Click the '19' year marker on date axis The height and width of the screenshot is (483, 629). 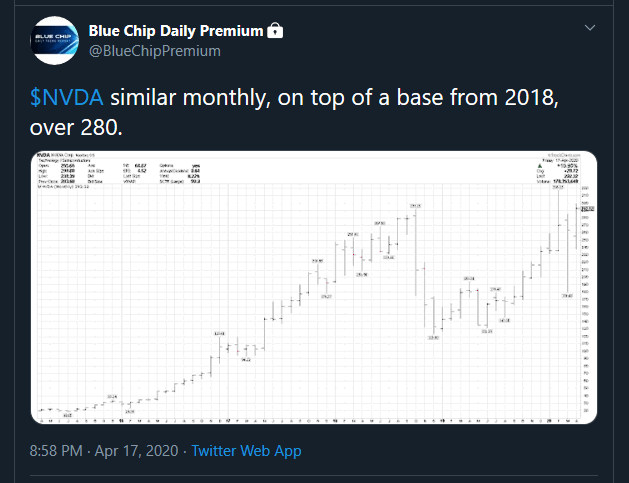(x=442, y=421)
